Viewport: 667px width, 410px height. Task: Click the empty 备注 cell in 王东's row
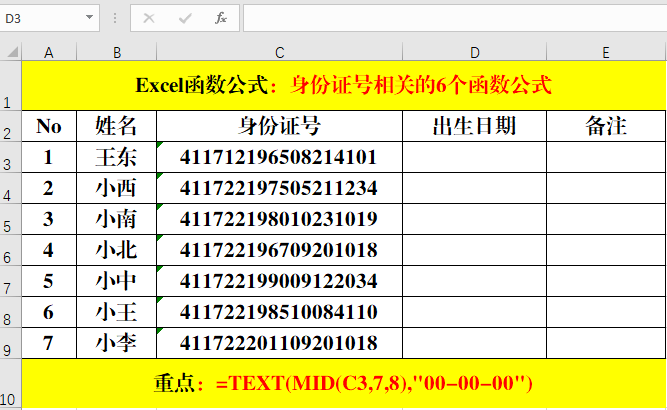coord(606,157)
